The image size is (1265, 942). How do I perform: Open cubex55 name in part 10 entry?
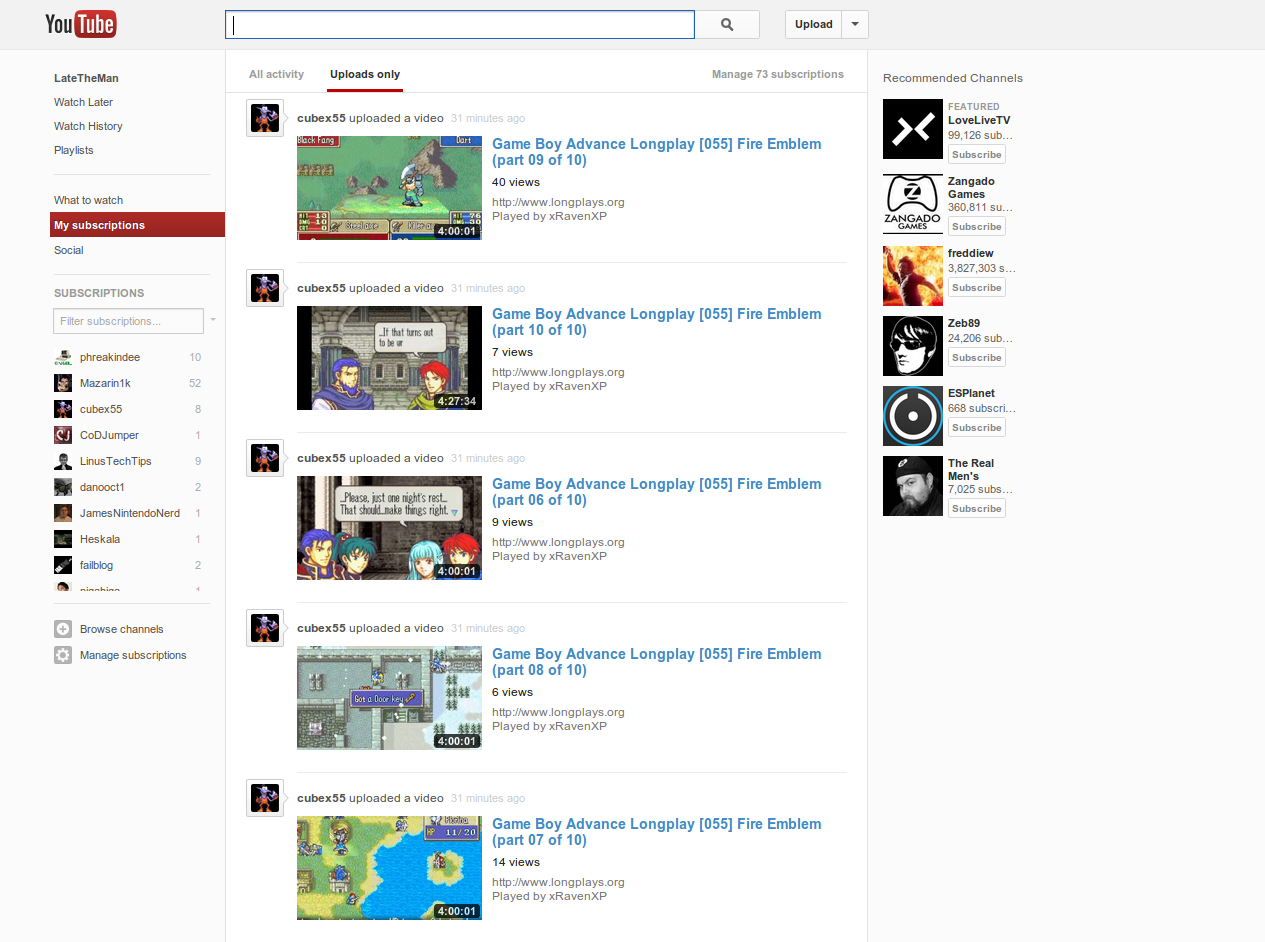[x=321, y=288]
